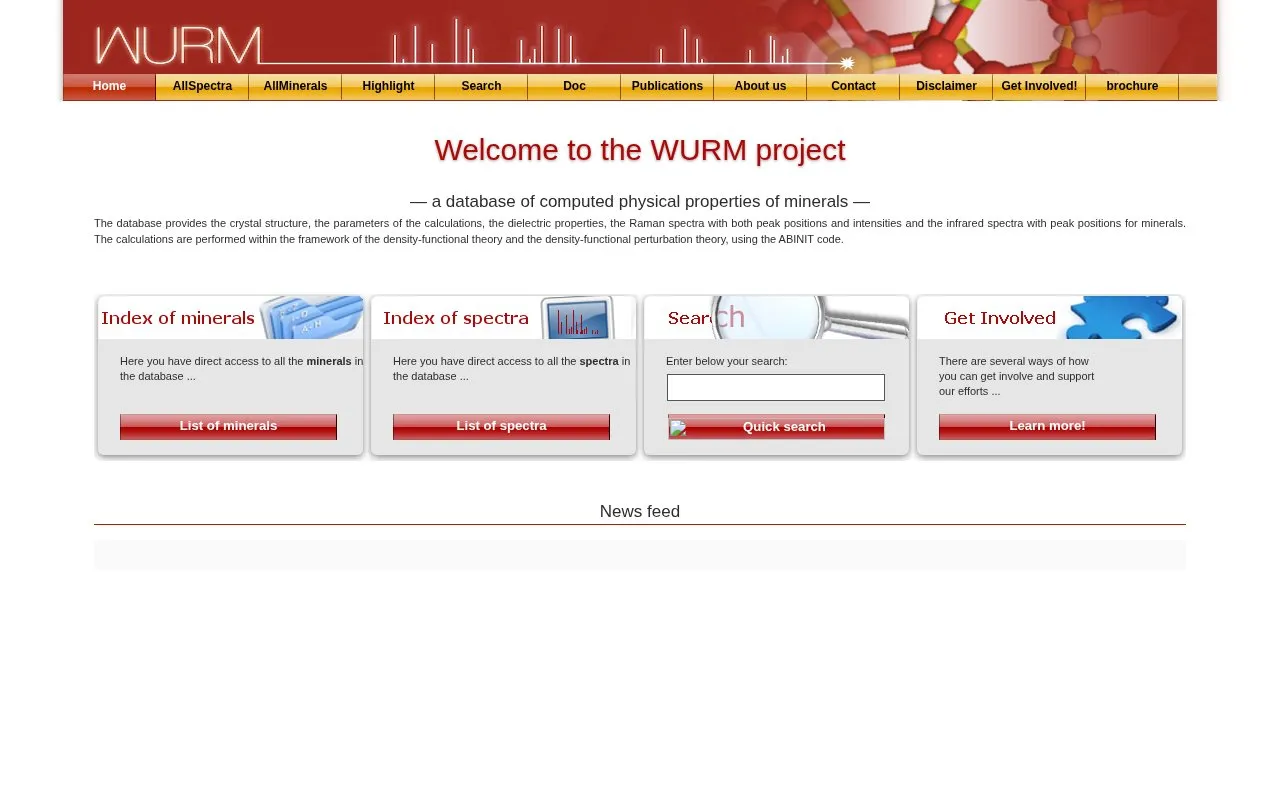This screenshot has height=800, width=1280.
Task: Open the AllMinerals menu item
Action: coord(295,87)
